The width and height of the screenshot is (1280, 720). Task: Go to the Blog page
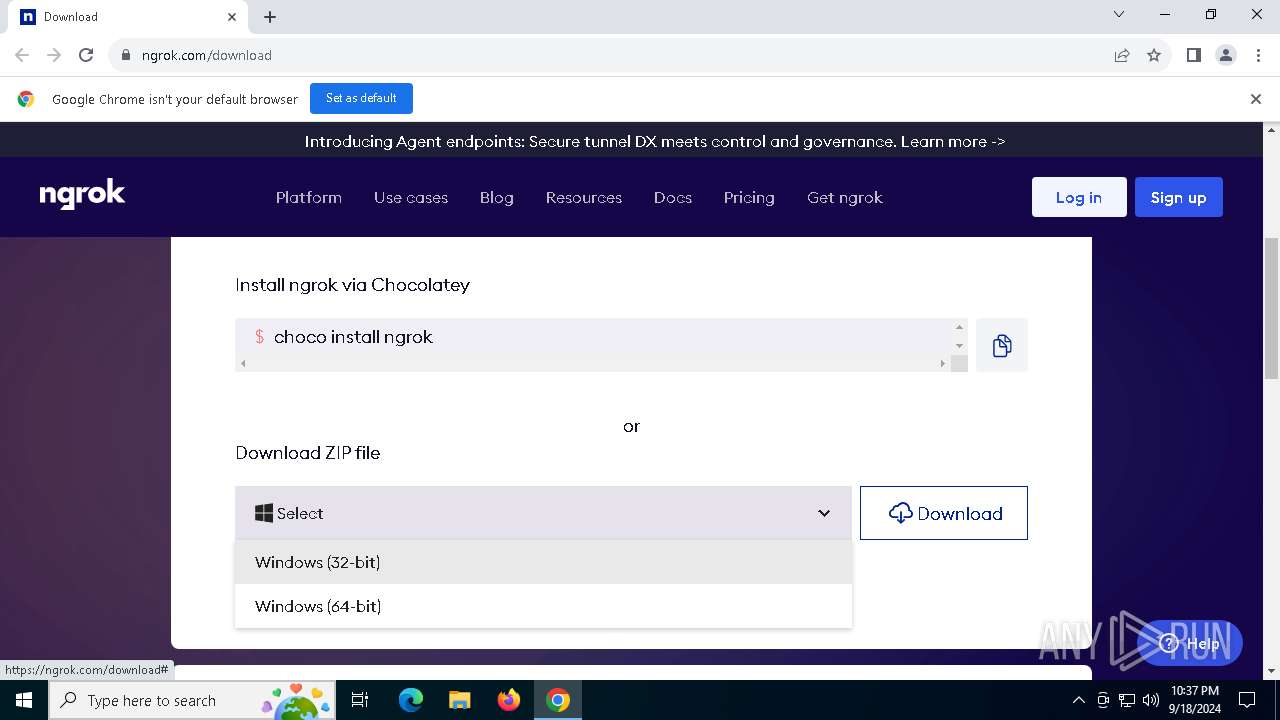pos(497,197)
